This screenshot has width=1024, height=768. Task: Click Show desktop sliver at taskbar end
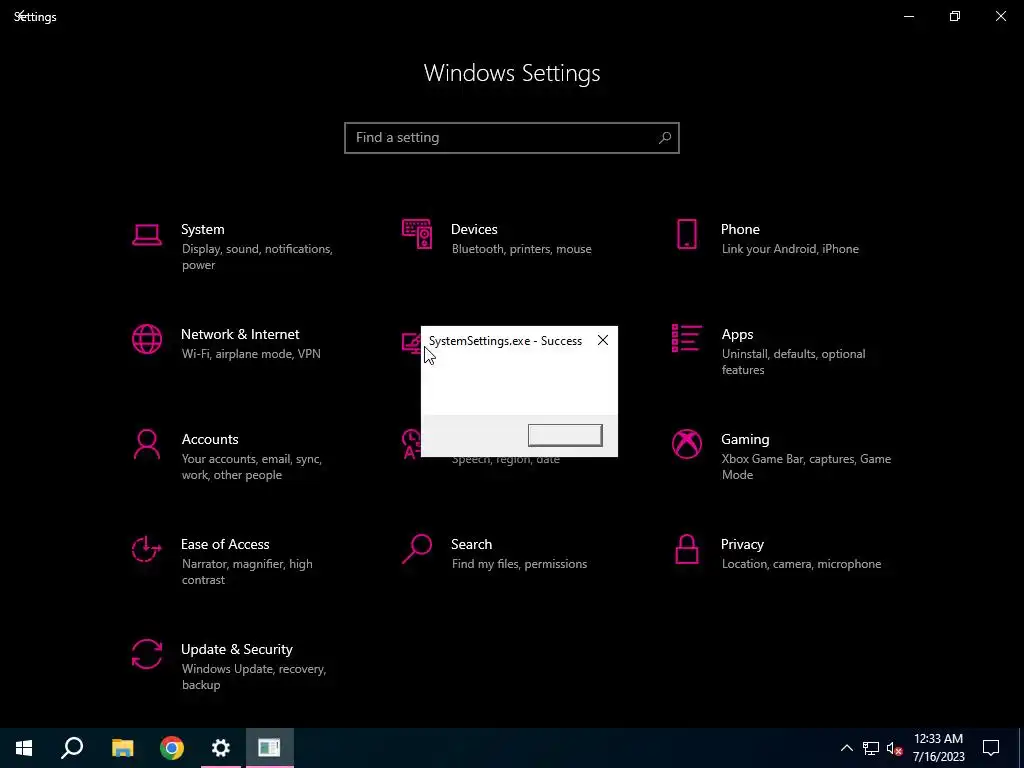(1021, 748)
